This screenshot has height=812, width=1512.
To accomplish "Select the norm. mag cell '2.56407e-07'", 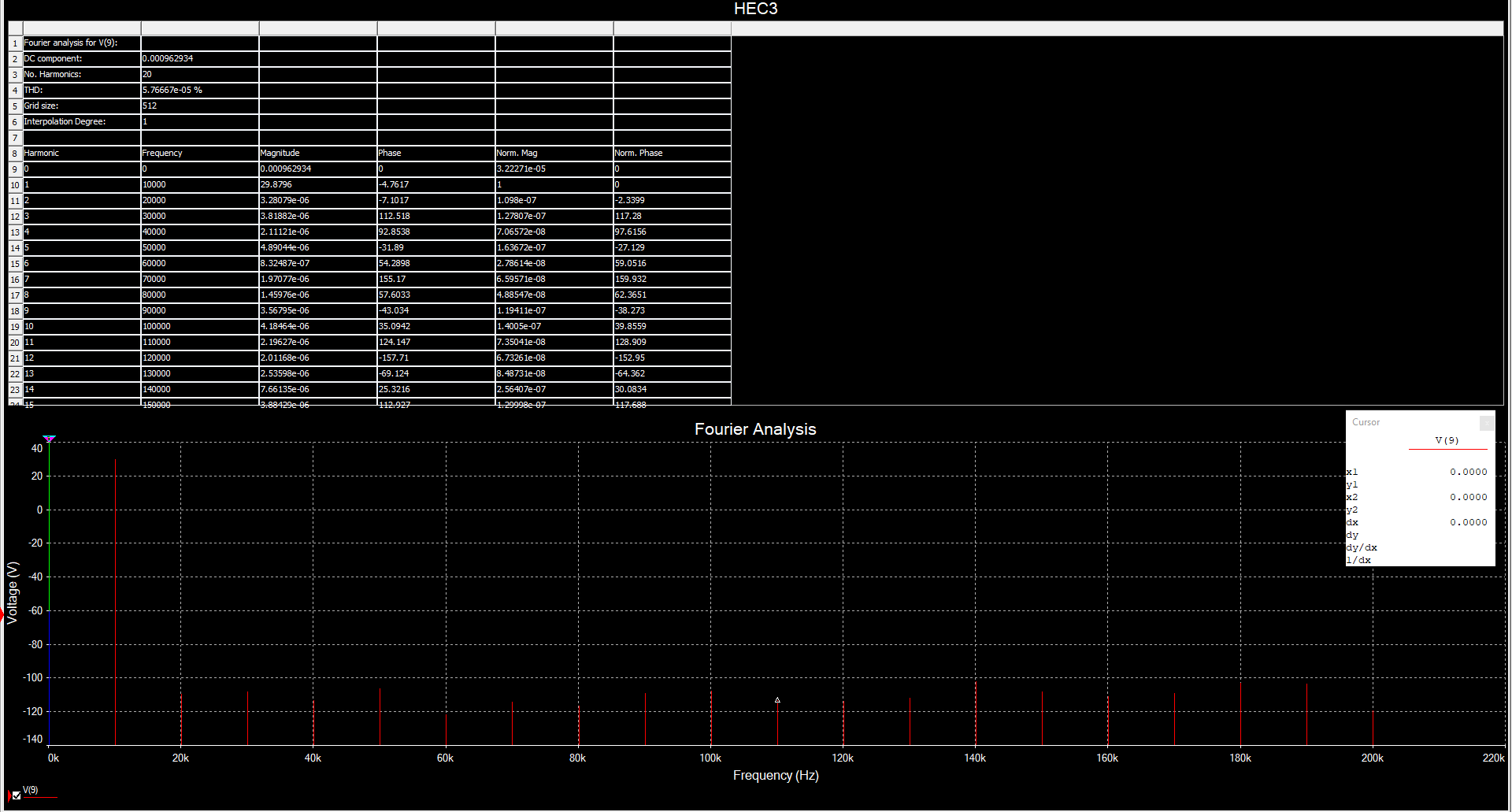I will point(554,390).
